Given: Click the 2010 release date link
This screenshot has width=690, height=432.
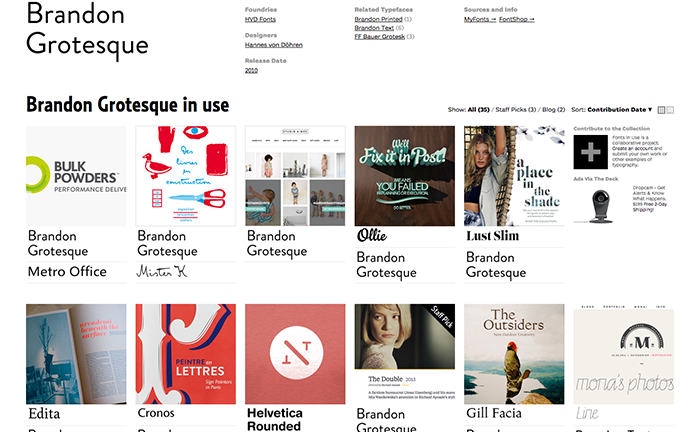Looking at the screenshot, I should click(x=251, y=70).
